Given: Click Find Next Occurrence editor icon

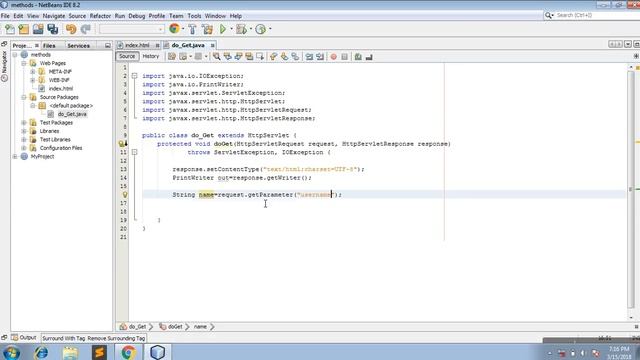Looking at the screenshot, I should 238,57.
